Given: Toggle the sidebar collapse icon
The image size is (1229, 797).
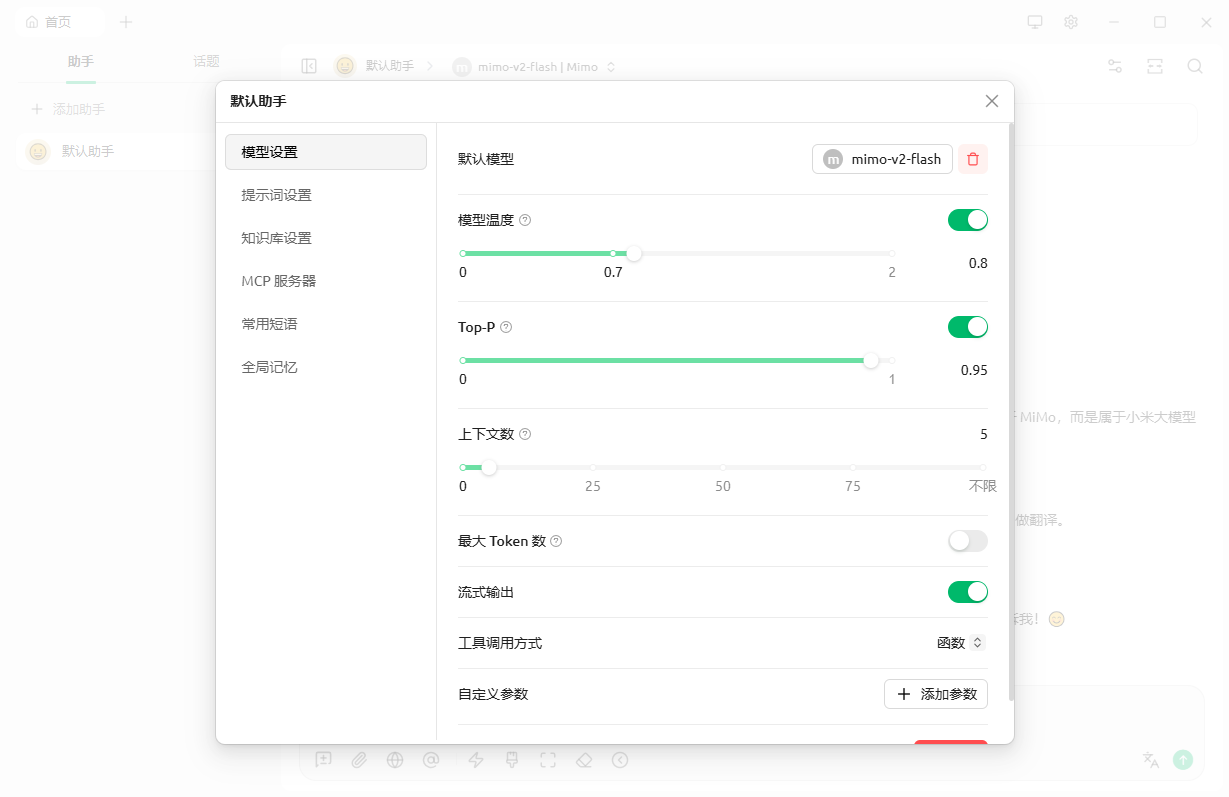Looking at the screenshot, I should [x=309, y=66].
